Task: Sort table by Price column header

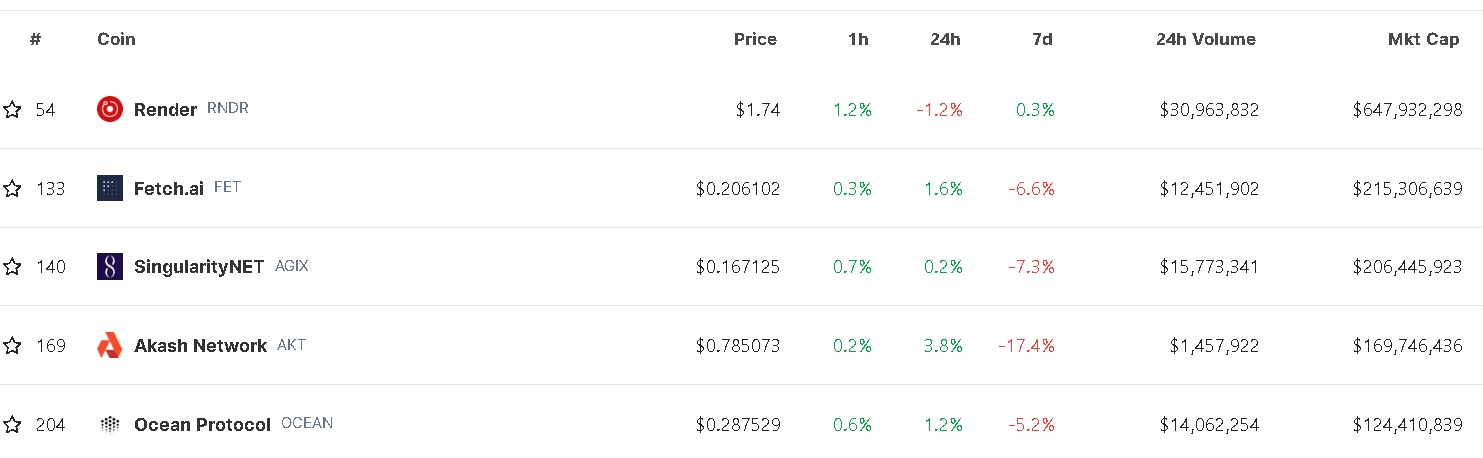Action: coord(755,39)
